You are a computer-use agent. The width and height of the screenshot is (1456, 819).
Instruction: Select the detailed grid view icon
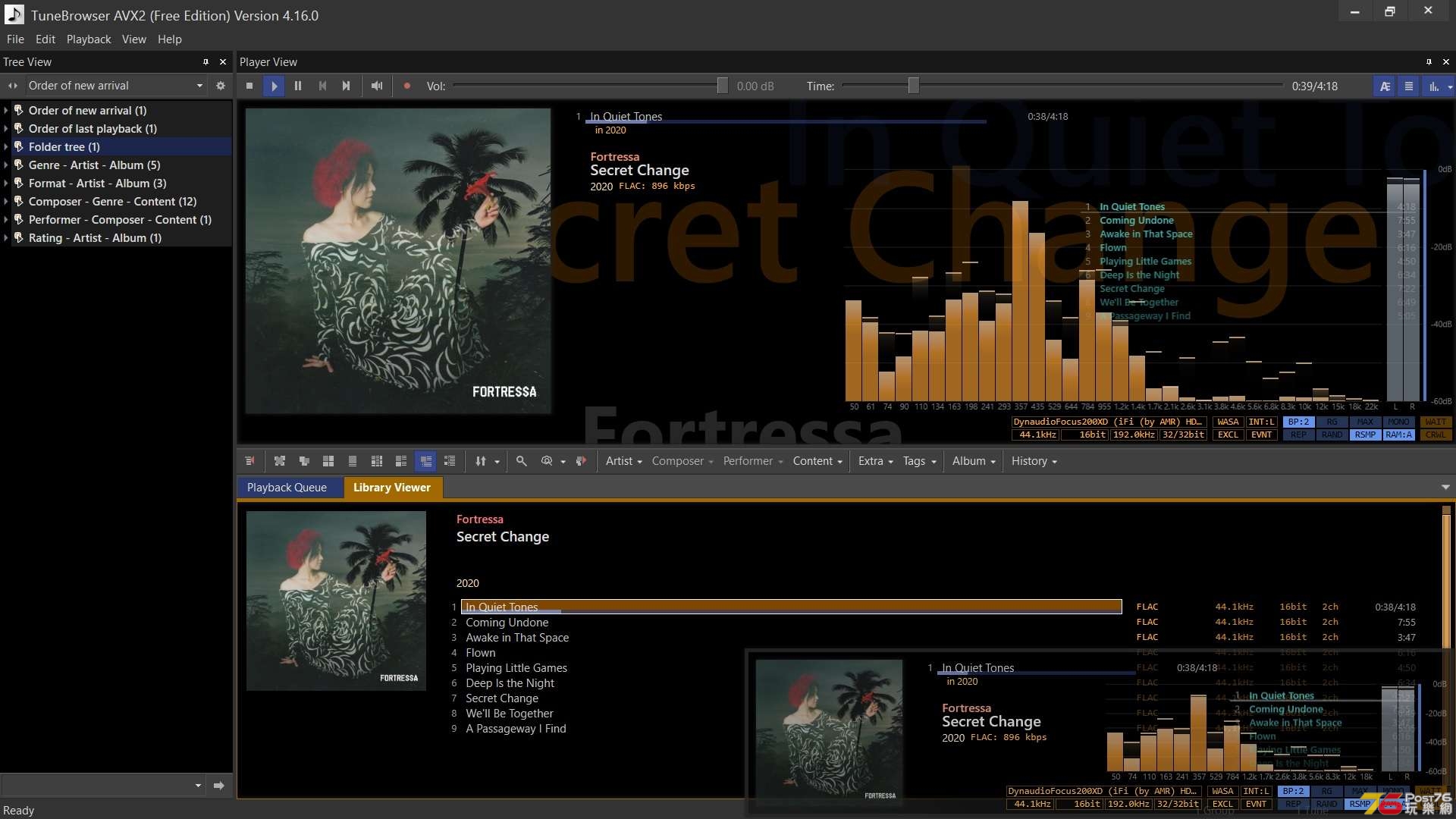pyautogui.click(x=377, y=461)
